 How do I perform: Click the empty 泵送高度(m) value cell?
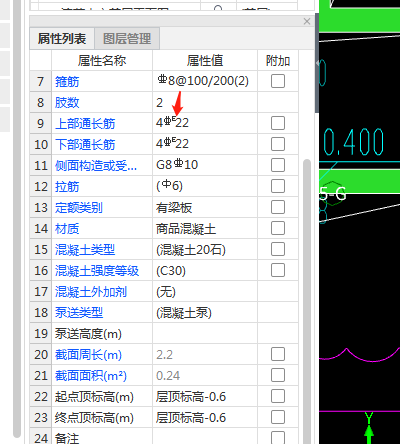[x=205, y=333]
